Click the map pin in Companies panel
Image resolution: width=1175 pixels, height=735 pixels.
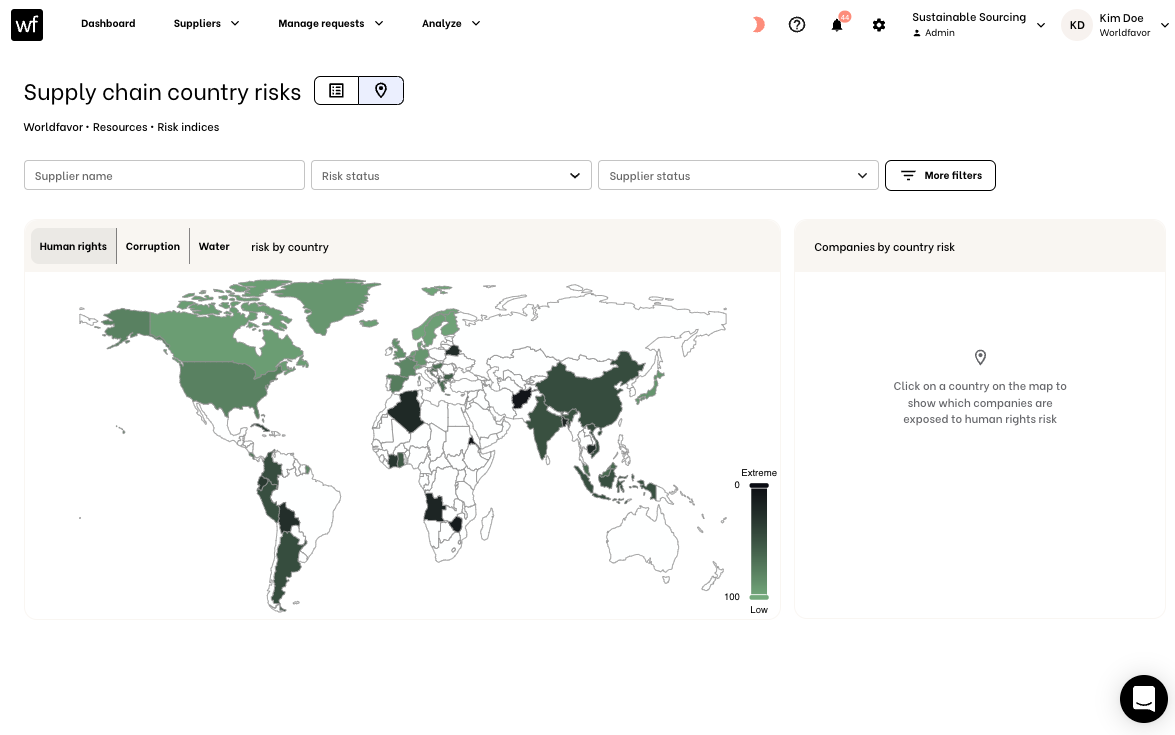point(980,357)
